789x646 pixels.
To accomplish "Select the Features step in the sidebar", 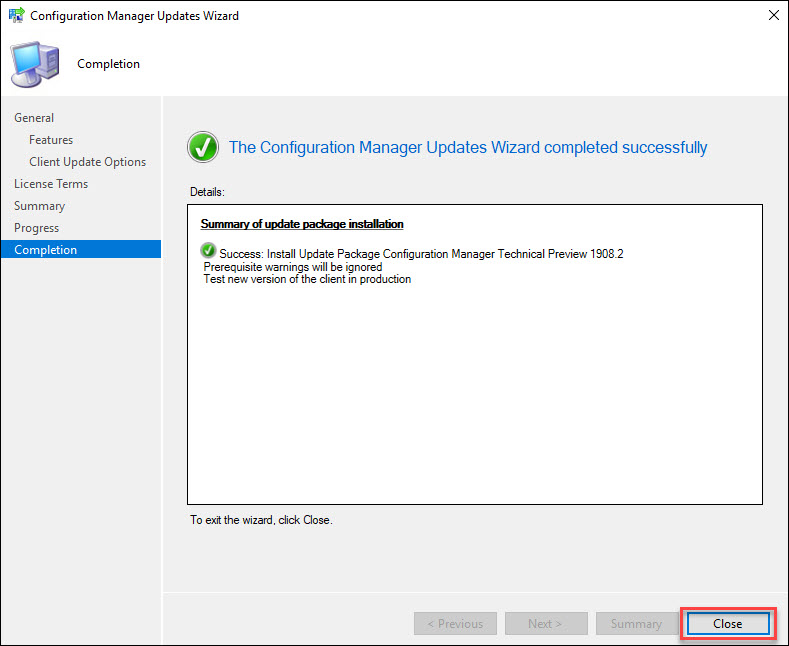I will [x=51, y=140].
